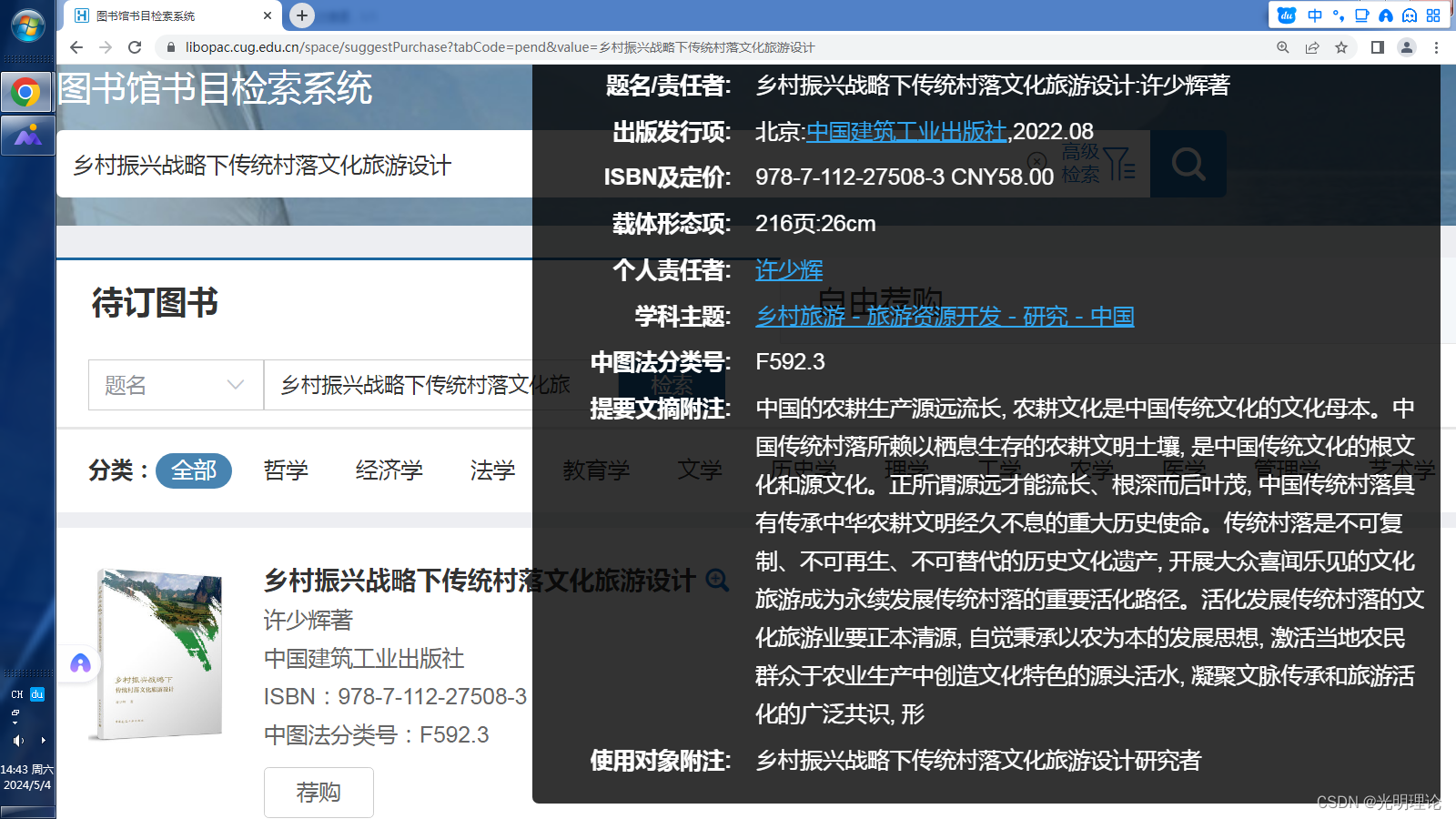The height and width of the screenshot is (819, 1456).
Task: Click the dark search magnifier button
Action: (x=1188, y=164)
